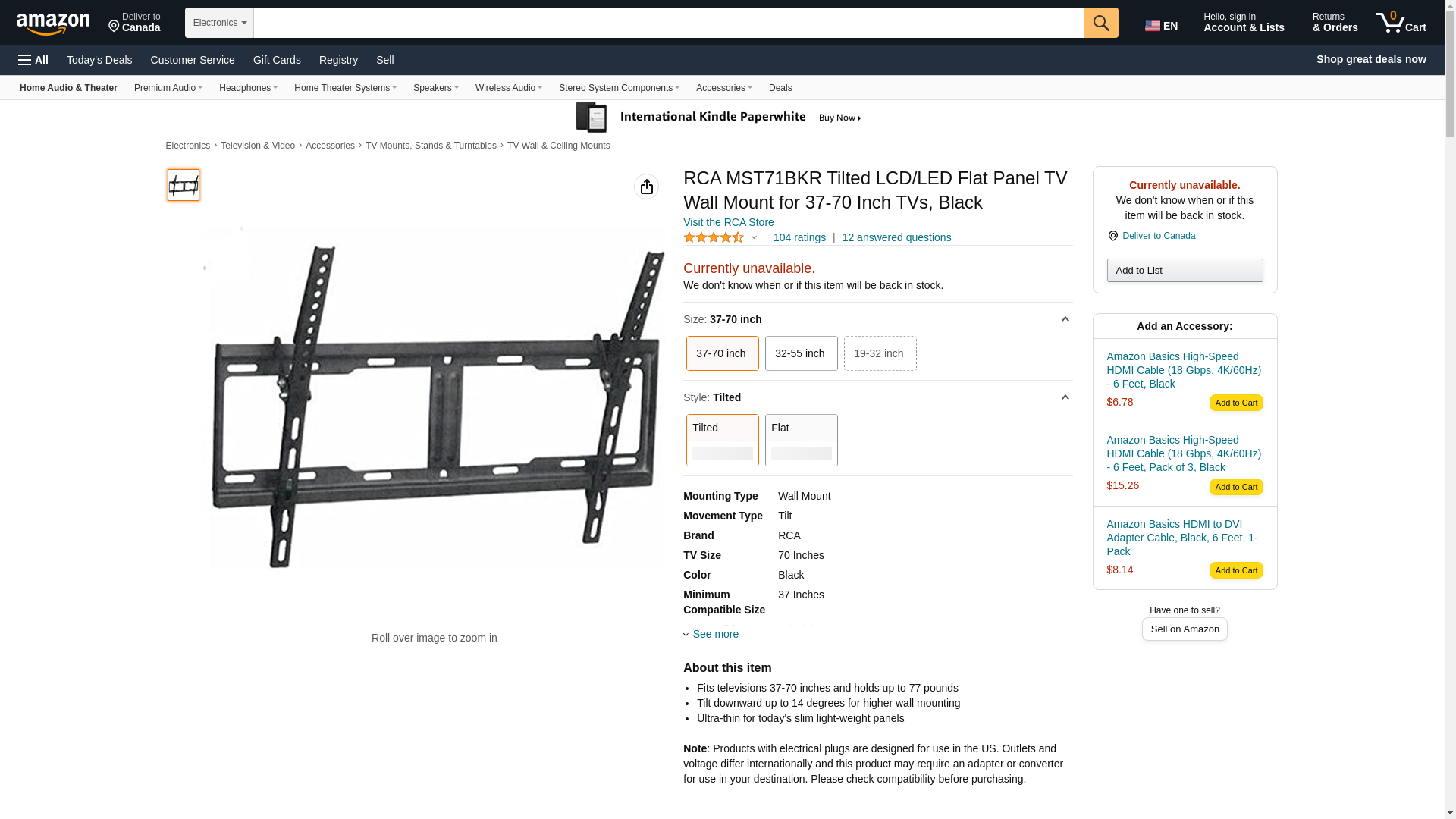Select the 19-32 inch size option

coord(880,353)
